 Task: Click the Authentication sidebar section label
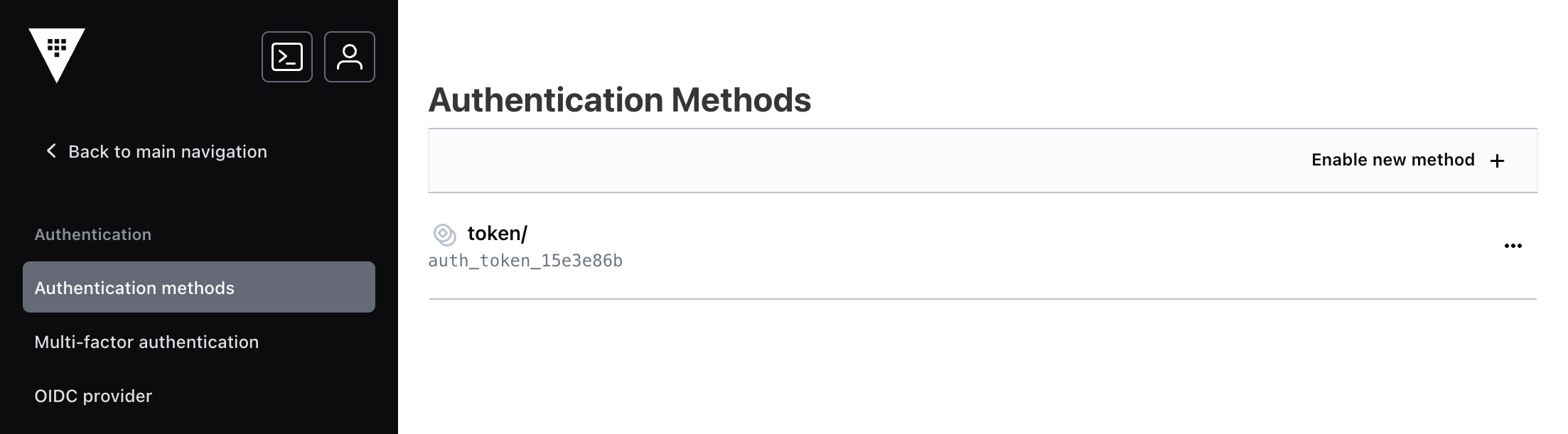93,234
